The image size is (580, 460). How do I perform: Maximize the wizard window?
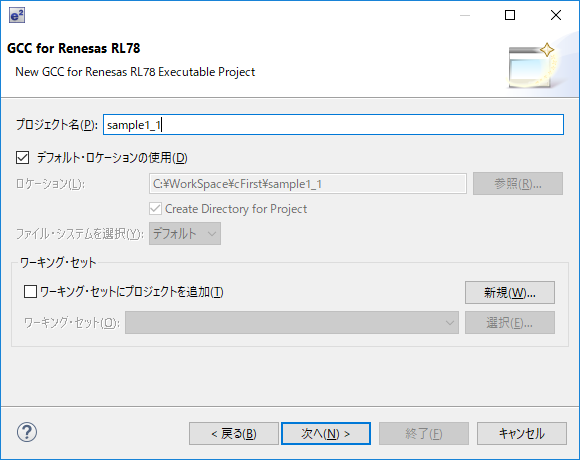(510, 15)
